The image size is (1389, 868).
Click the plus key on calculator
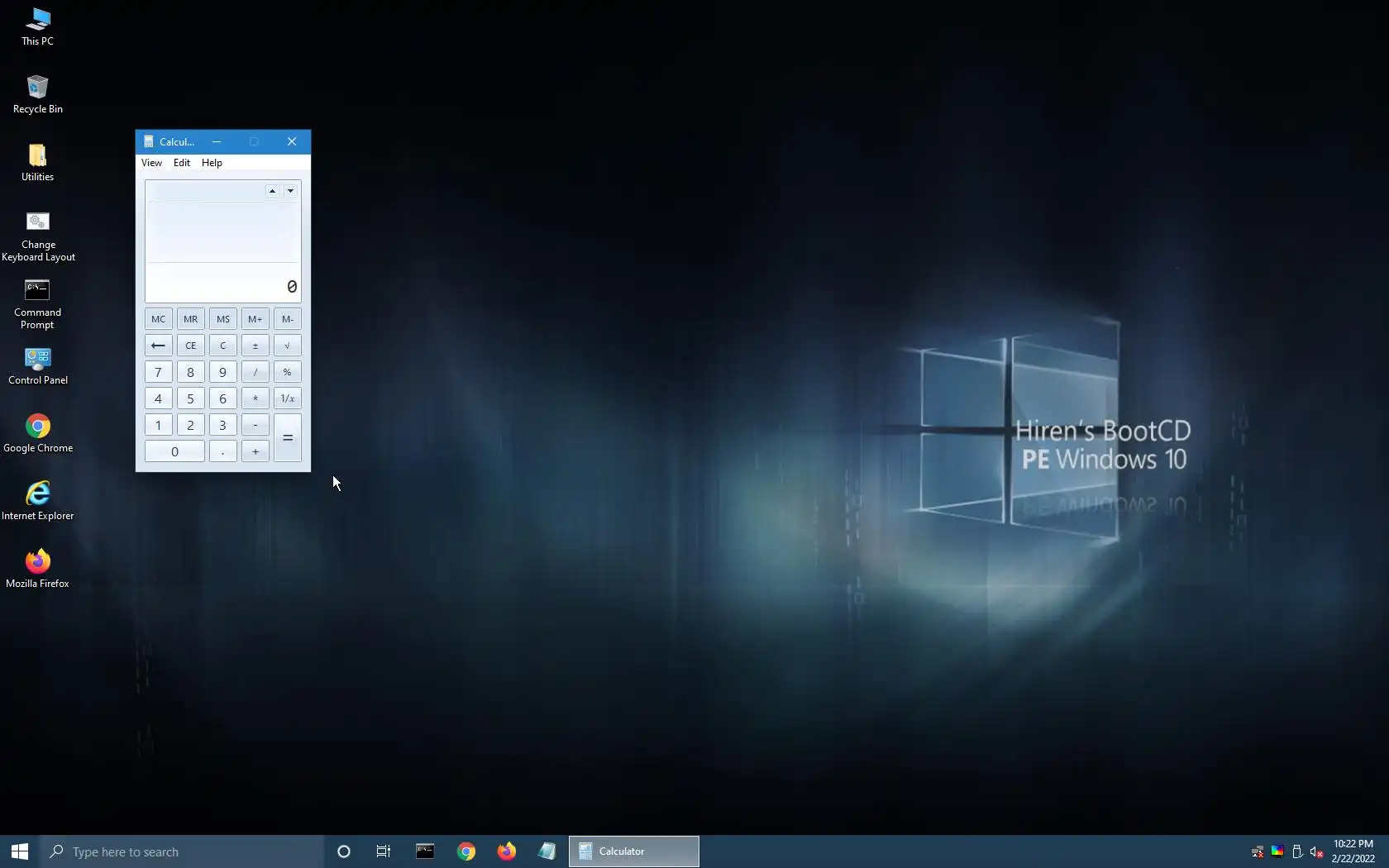255,451
